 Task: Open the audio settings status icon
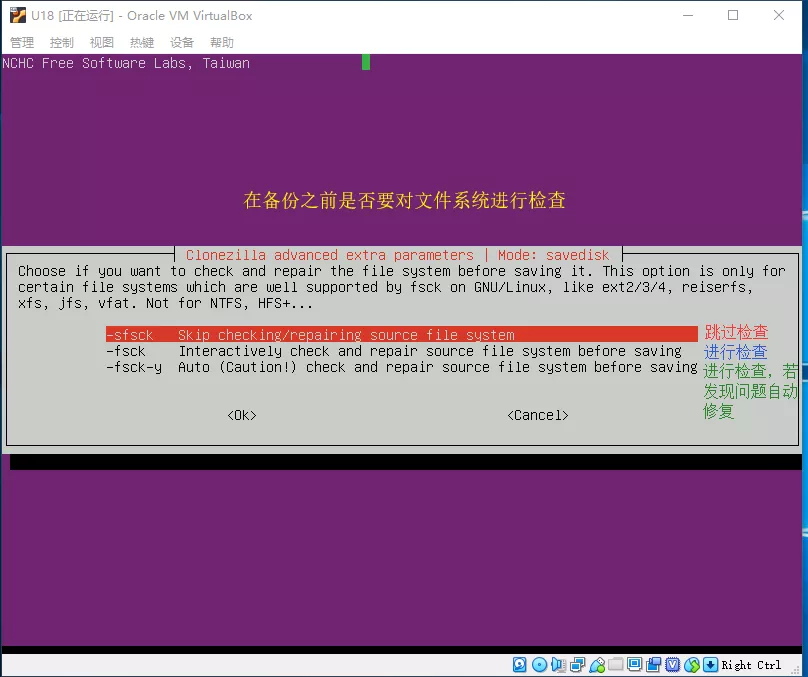558,665
